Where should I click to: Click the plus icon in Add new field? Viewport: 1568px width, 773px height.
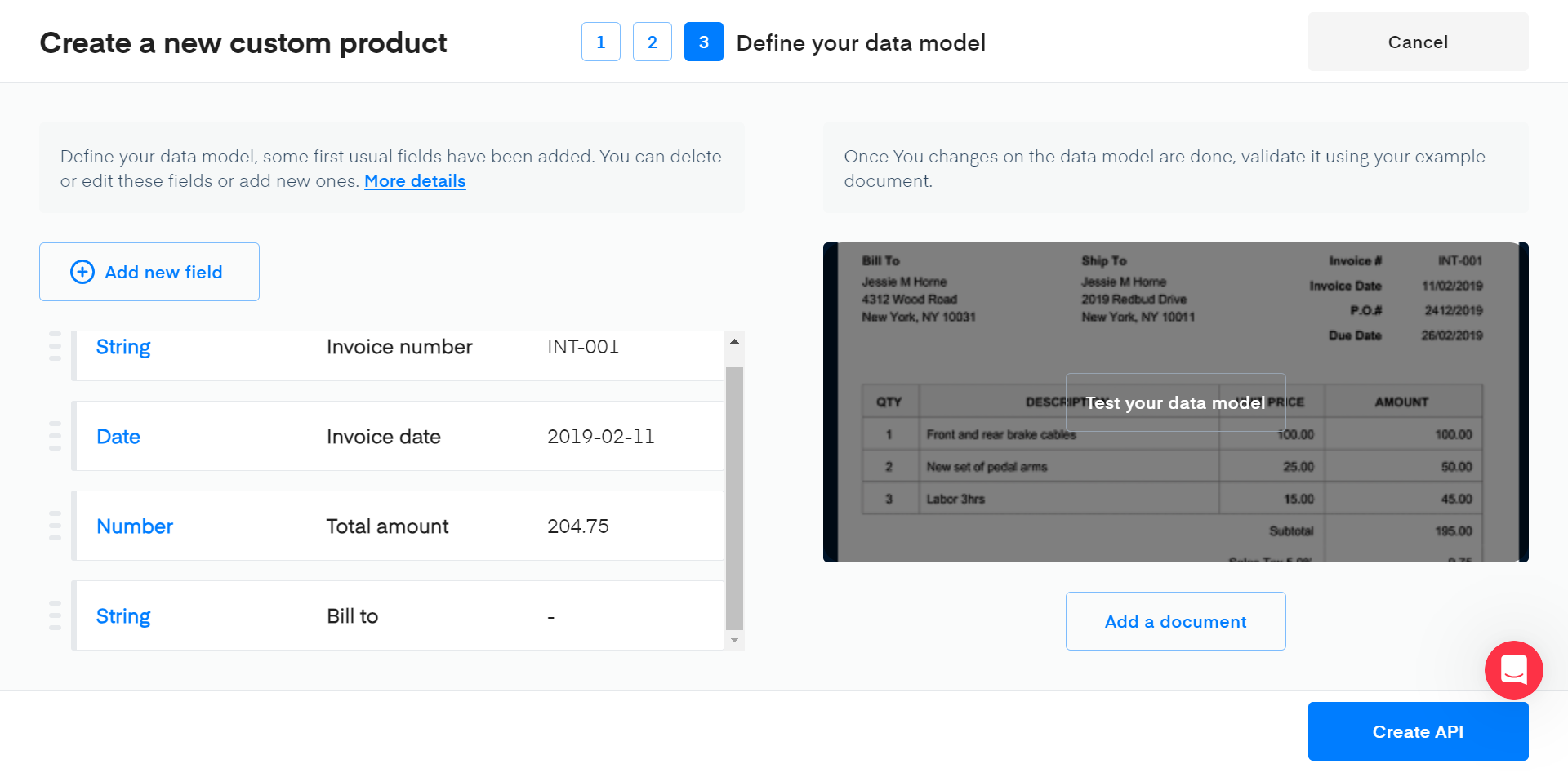(82, 272)
